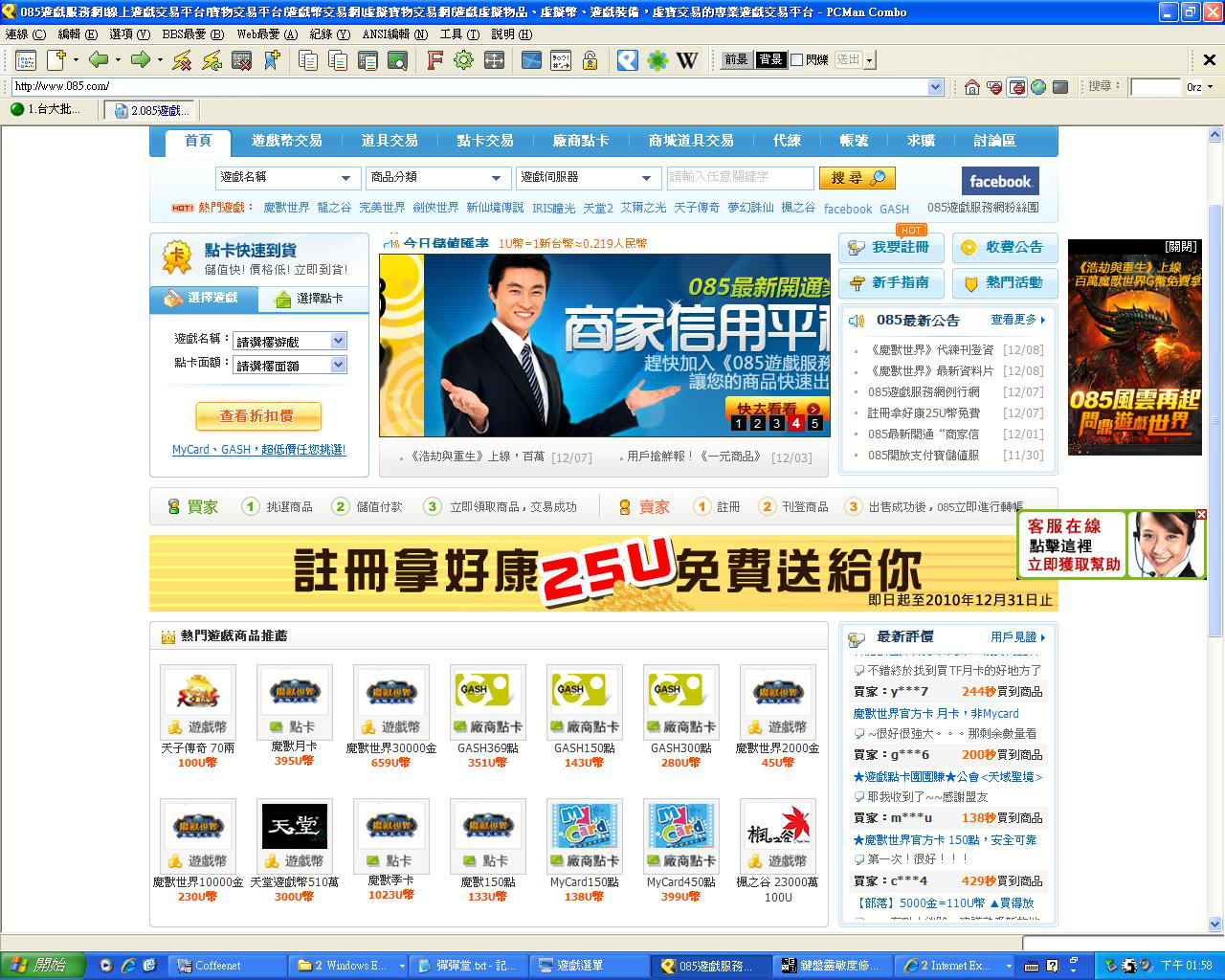
Task: Click the 天堂遊戲幣510萬 product thumbnail
Action: pyautogui.click(x=294, y=835)
